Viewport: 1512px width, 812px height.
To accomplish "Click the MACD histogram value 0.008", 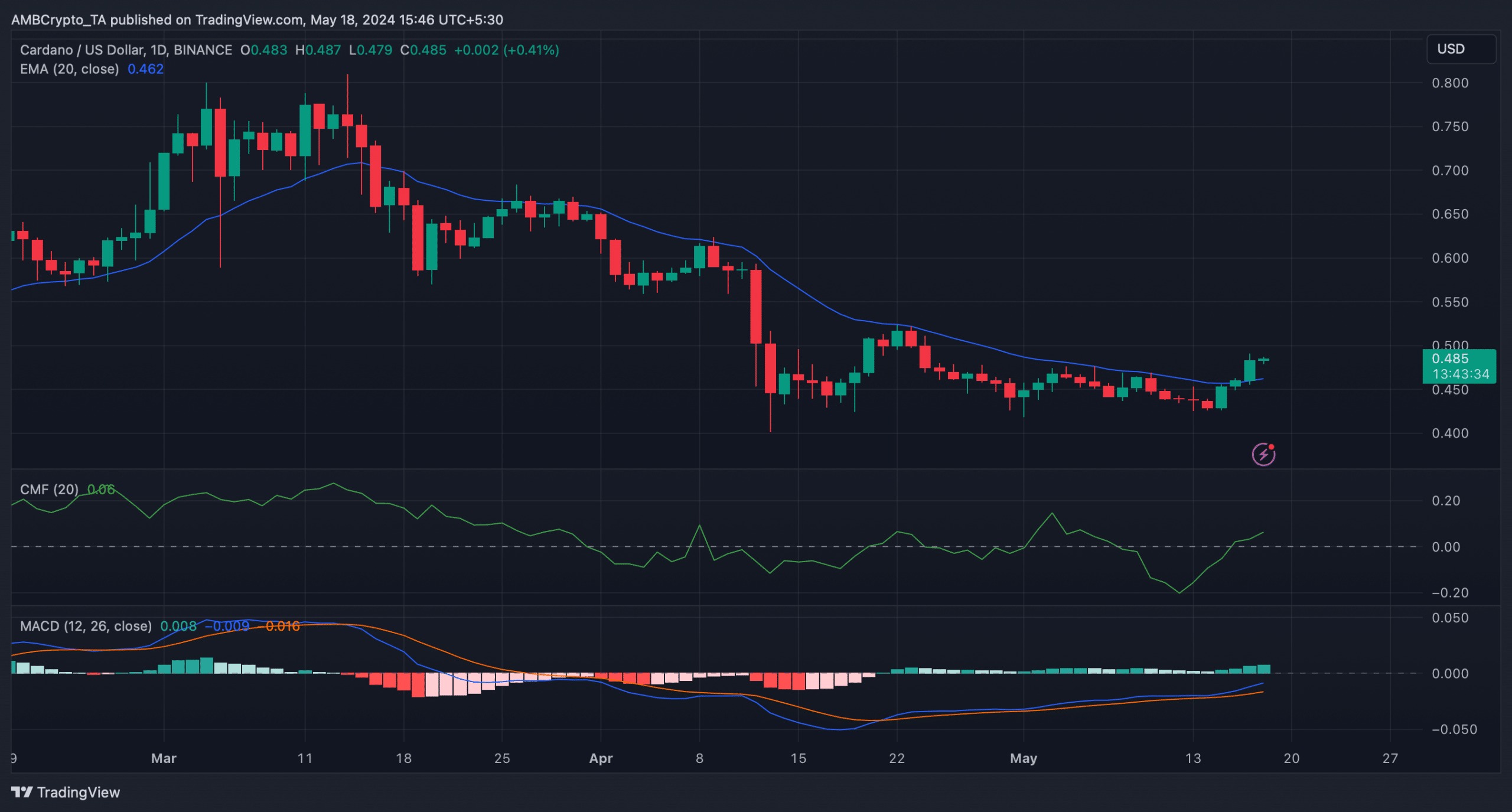I will point(178,626).
